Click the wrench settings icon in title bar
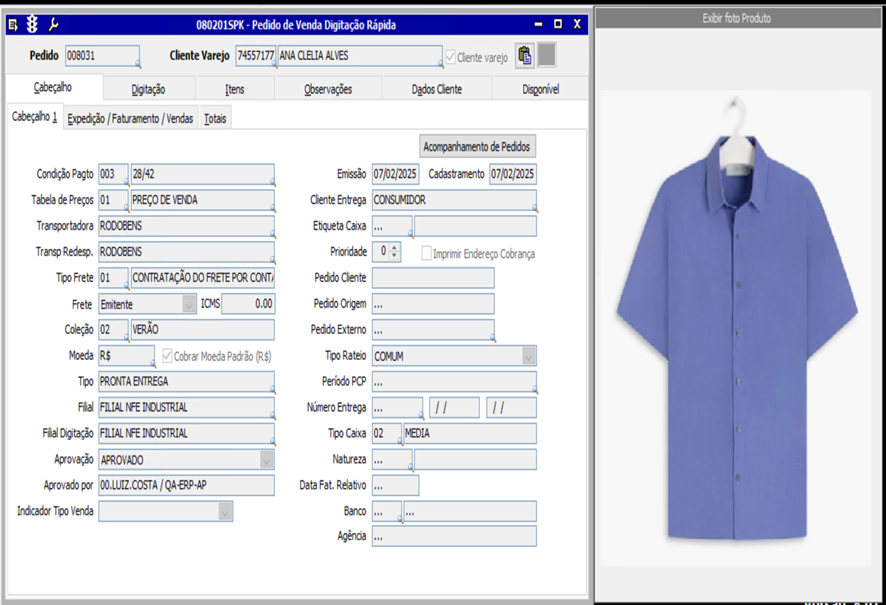 coord(53,24)
